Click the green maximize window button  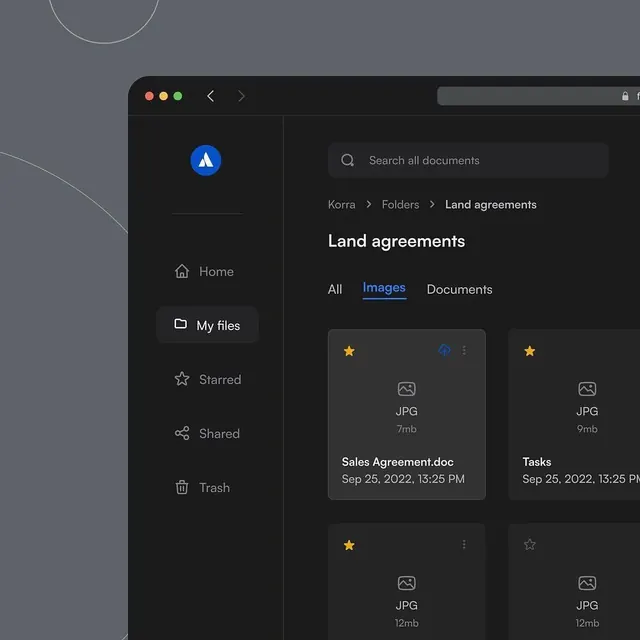[x=178, y=96]
